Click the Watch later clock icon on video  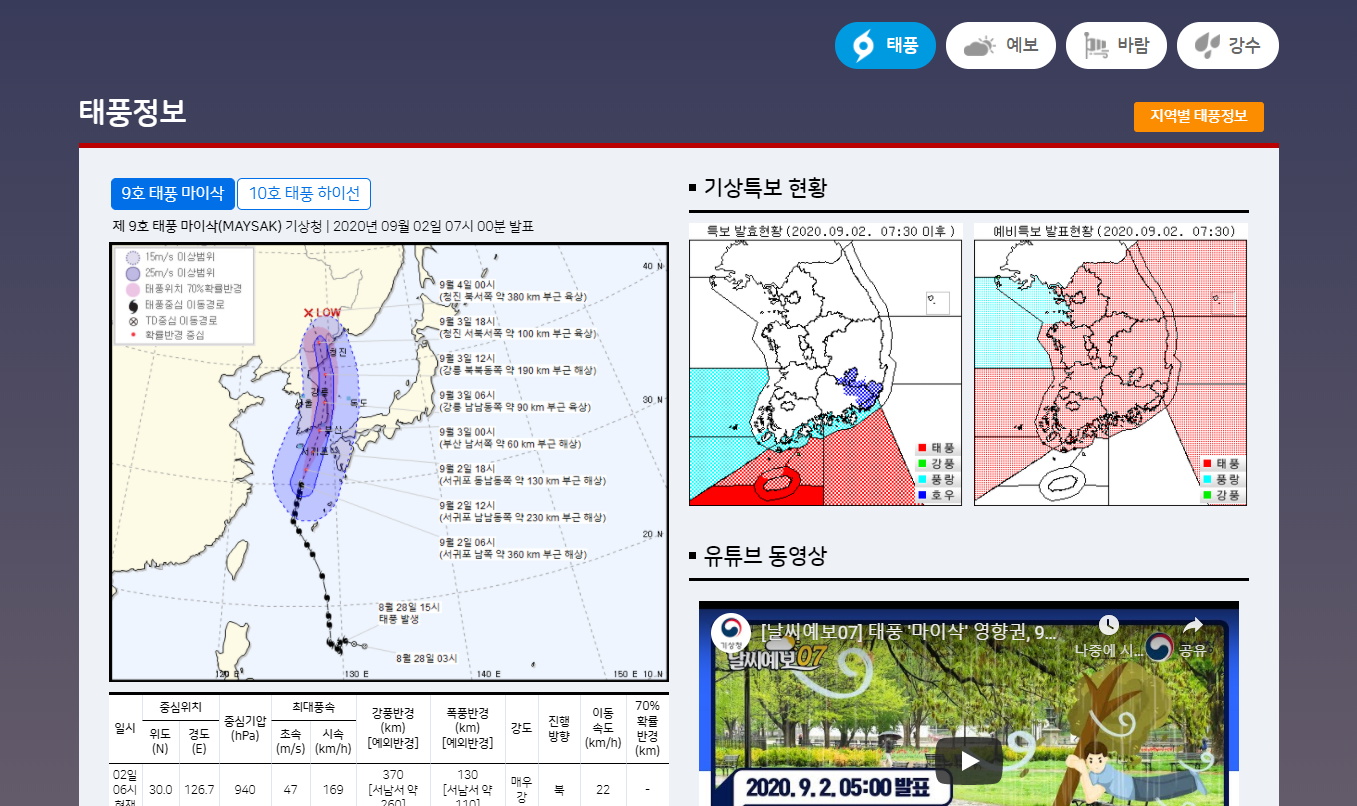click(1108, 625)
